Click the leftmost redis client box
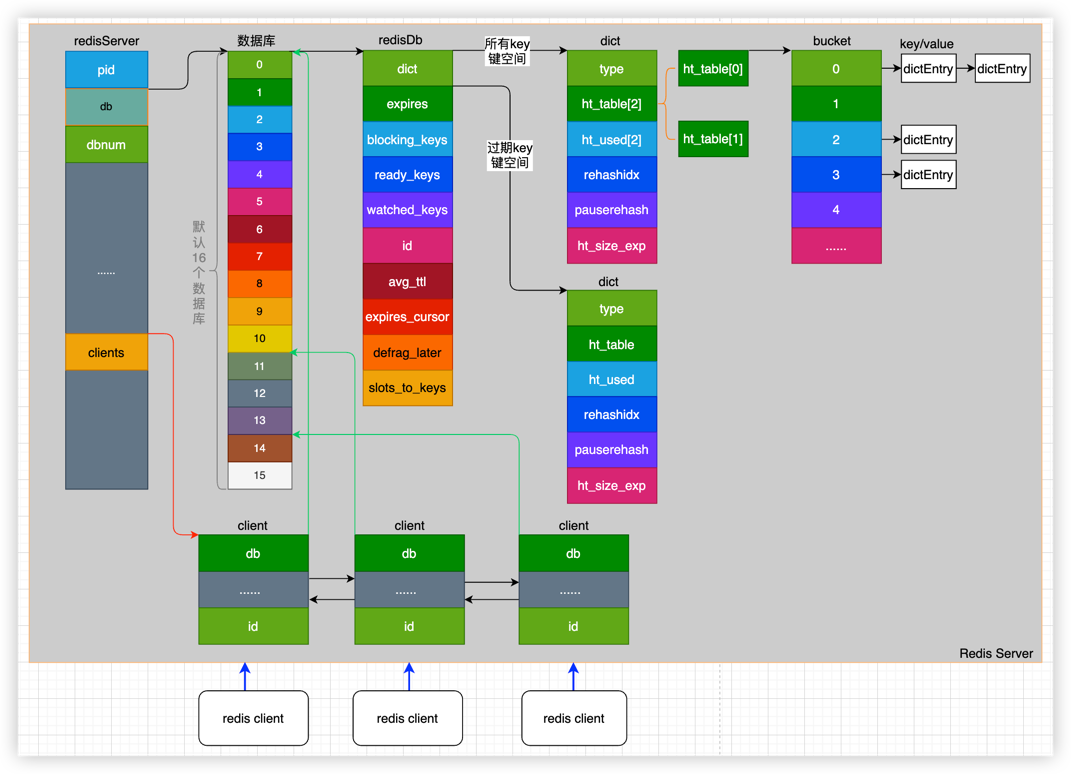Image resolution: width=1071 pixels, height=774 pixels. (x=253, y=718)
